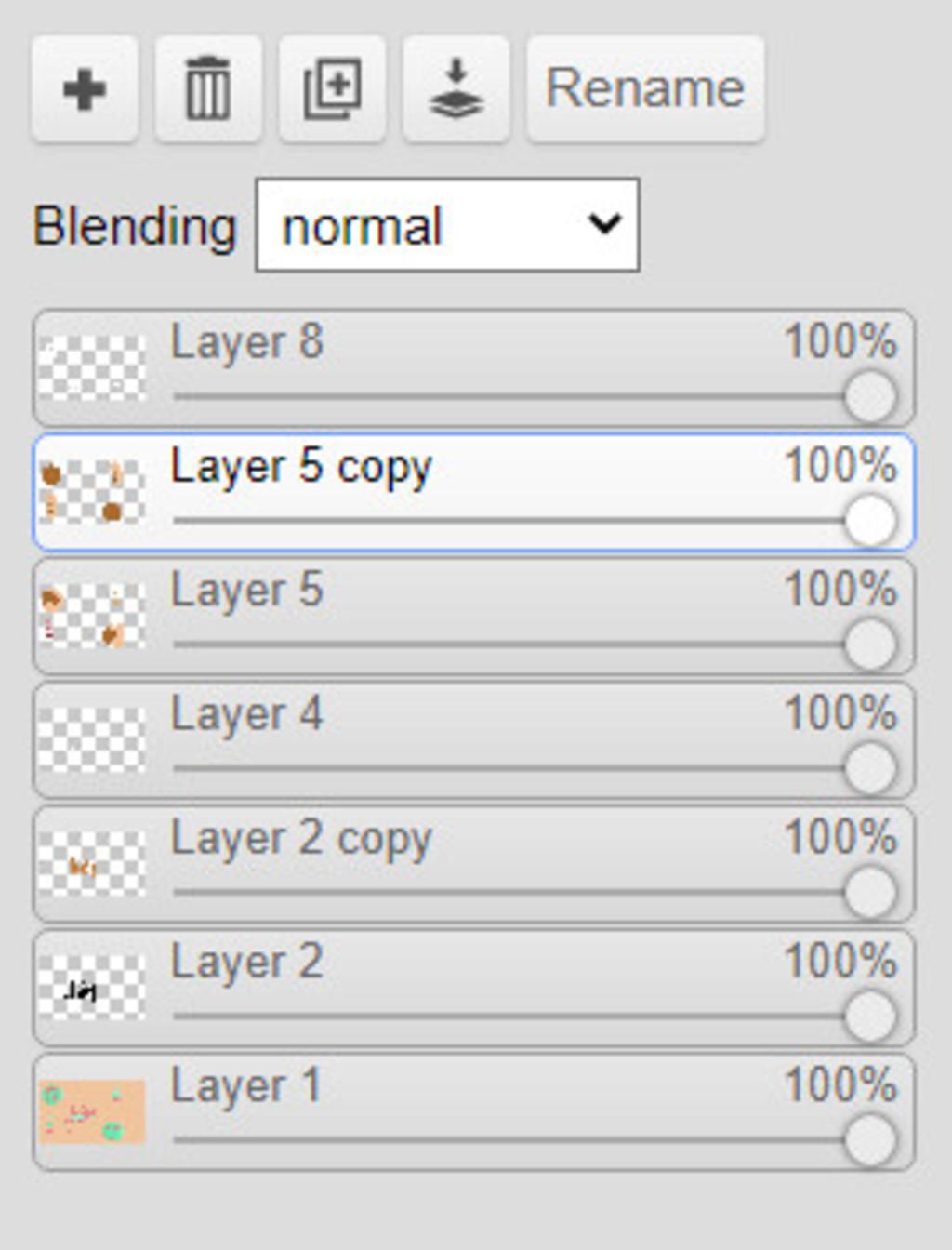Duplicate the current layer

pos(333,89)
